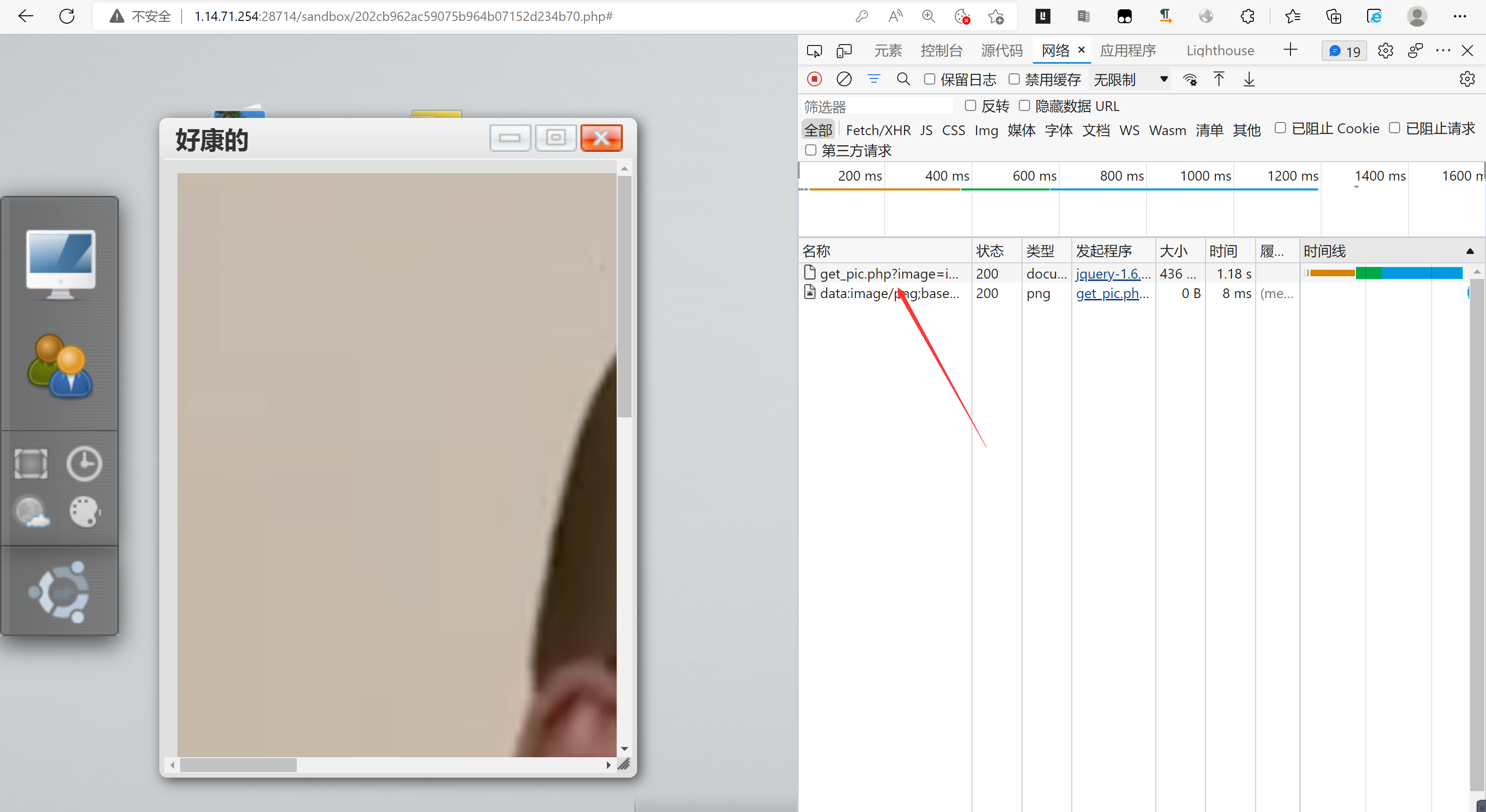Toggle device emulation icon
This screenshot has height=812, width=1486.
843,51
